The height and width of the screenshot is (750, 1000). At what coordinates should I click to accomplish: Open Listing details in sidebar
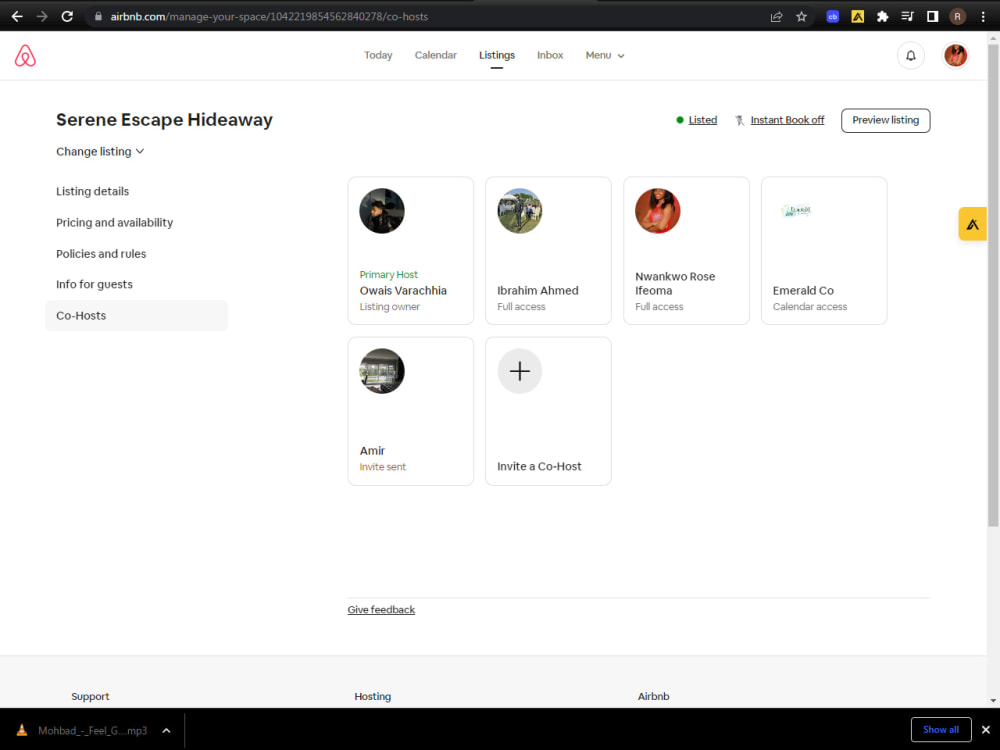click(92, 191)
